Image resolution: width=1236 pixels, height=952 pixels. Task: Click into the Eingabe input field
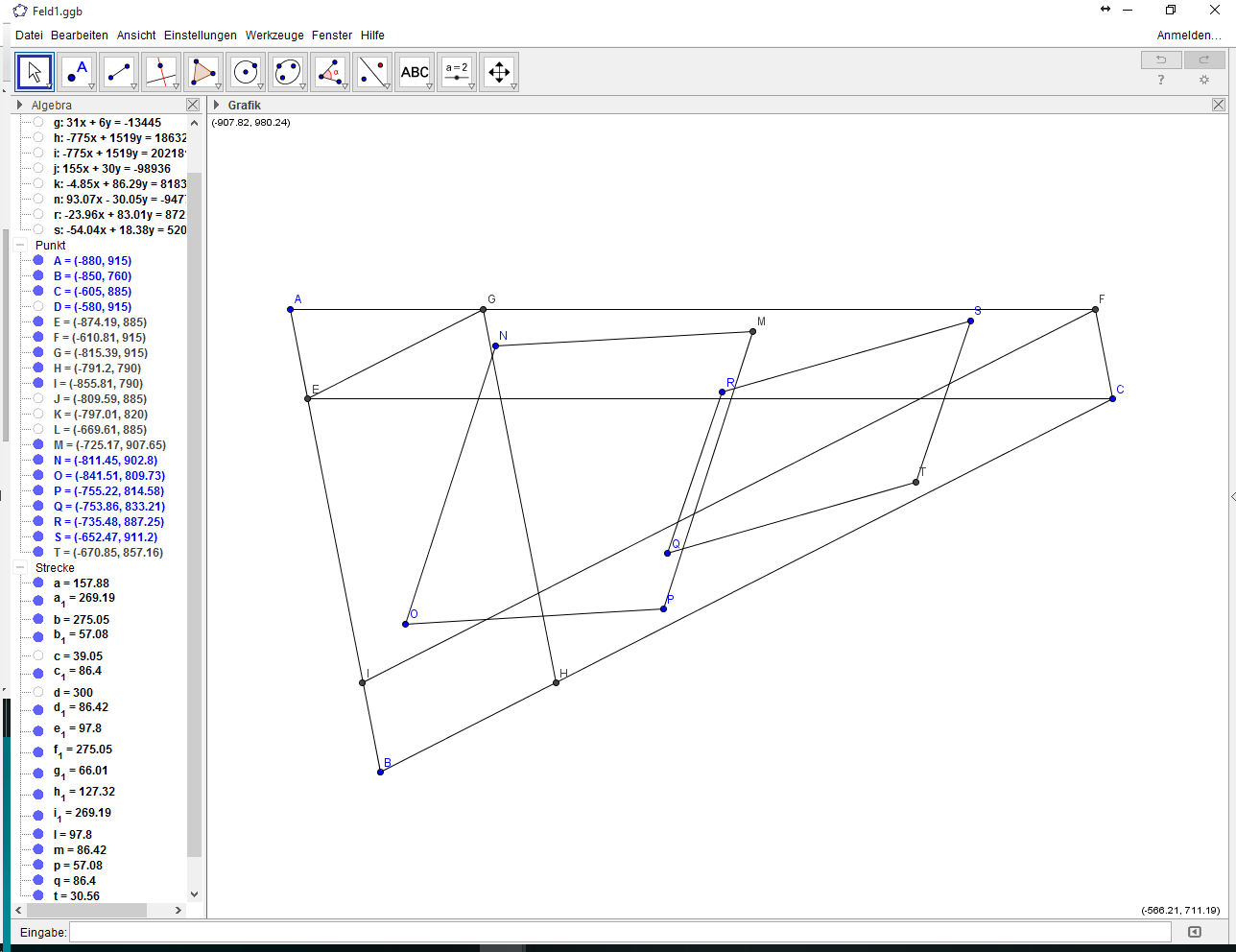pos(620,932)
